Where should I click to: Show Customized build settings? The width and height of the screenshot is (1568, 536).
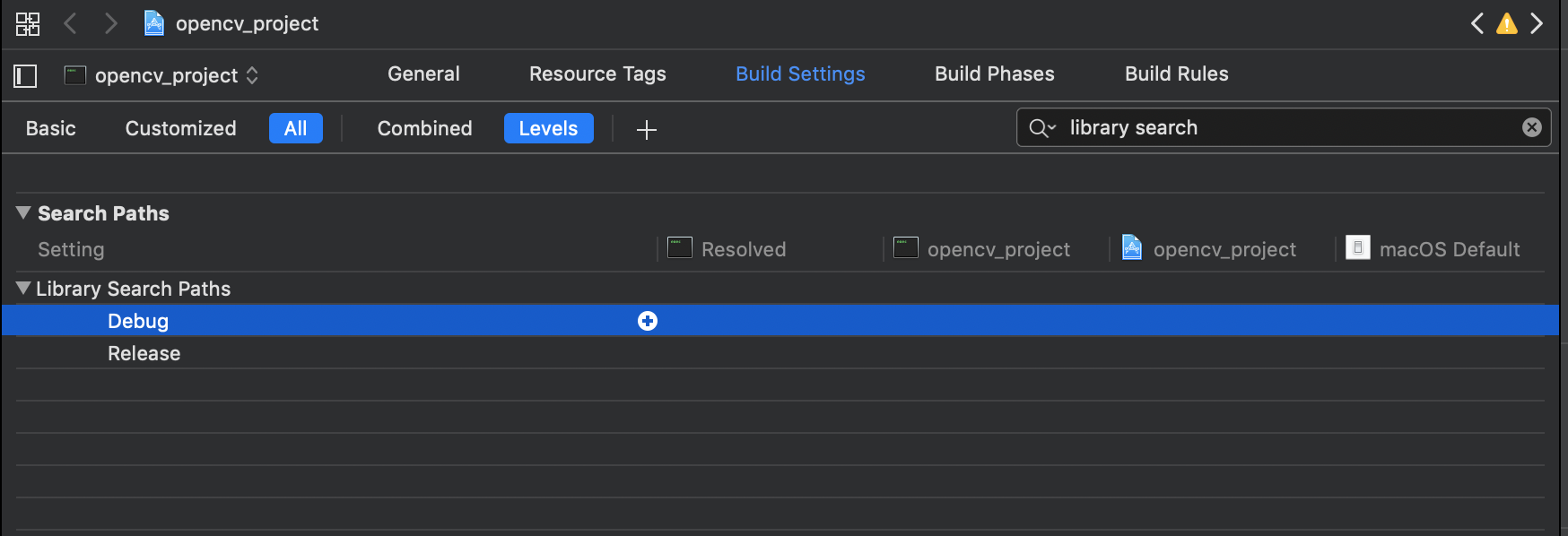click(181, 128)
